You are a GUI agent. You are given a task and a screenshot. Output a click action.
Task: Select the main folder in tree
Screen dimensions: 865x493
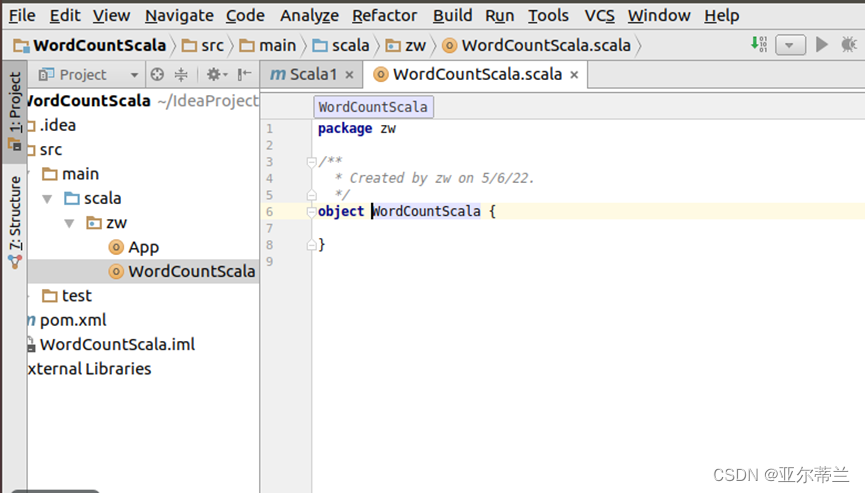80,174
